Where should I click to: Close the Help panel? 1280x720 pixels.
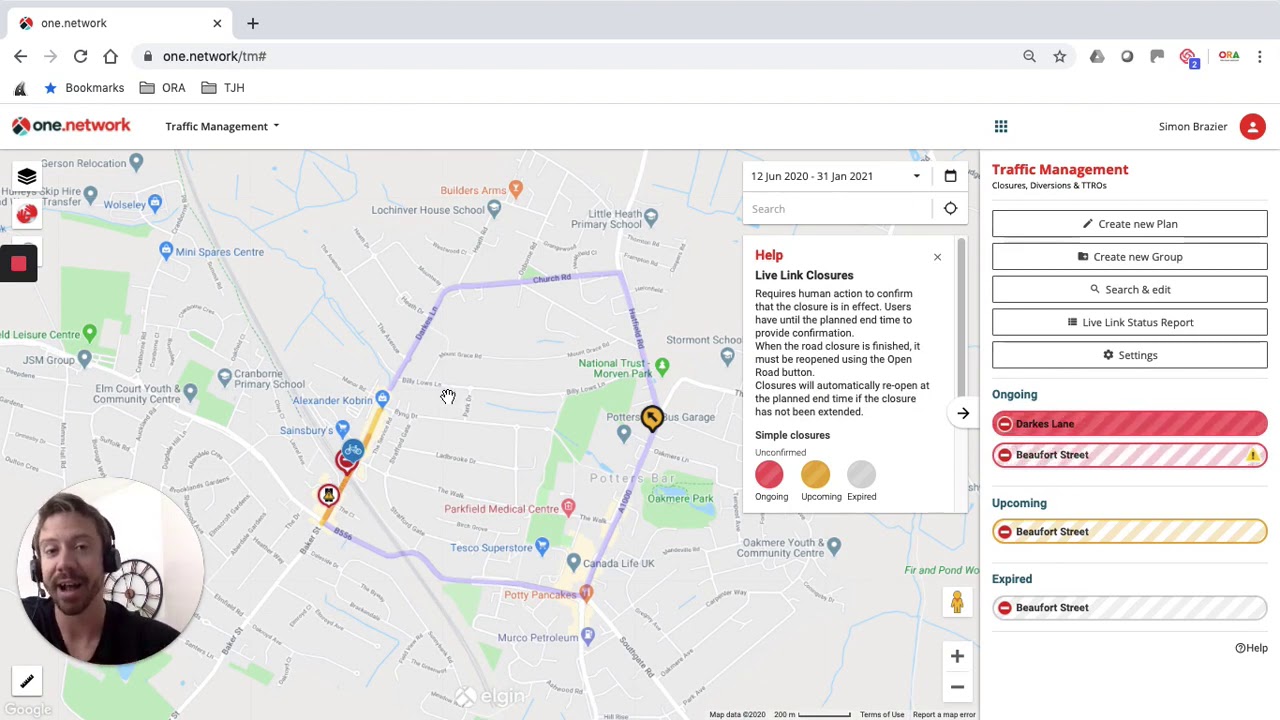point(937,257)
